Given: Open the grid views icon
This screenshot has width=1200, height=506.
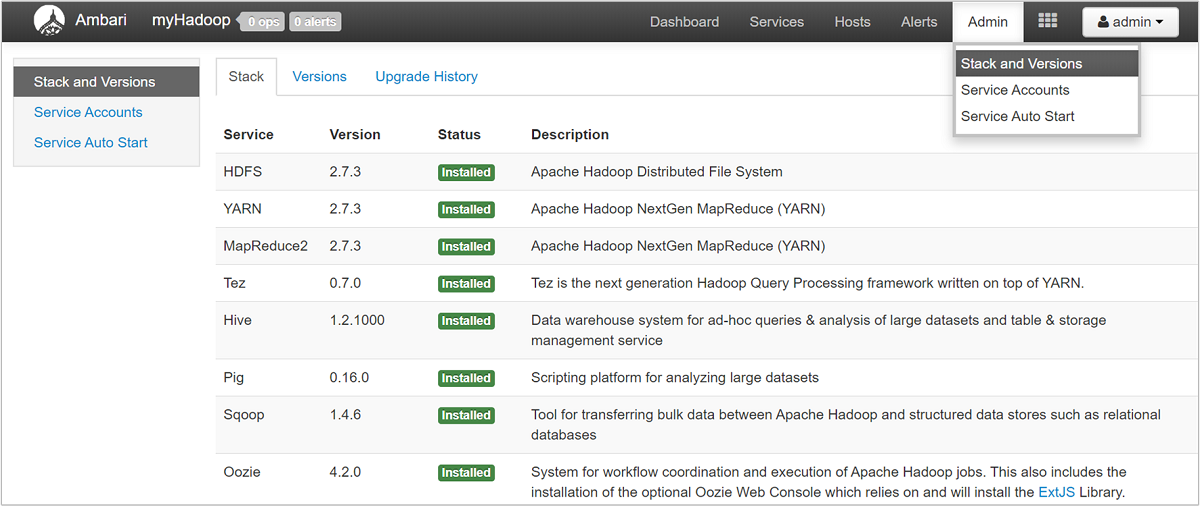Looking at the screenshot, I should coord(1047,21).
